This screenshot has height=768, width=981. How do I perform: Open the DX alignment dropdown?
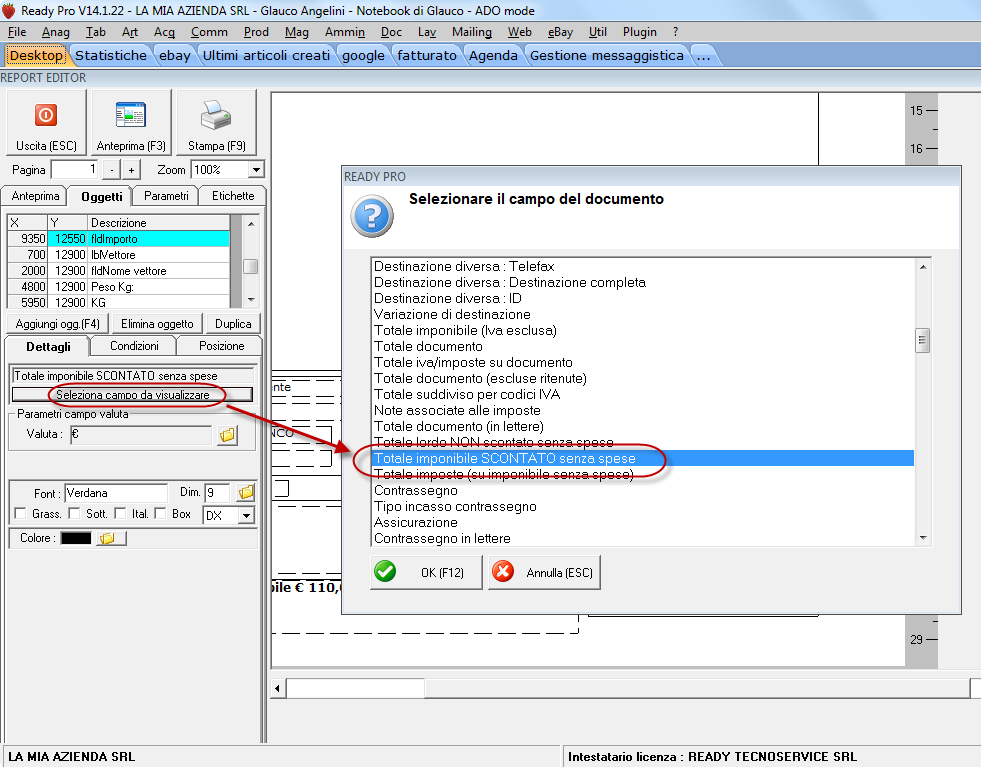[247, 516]
